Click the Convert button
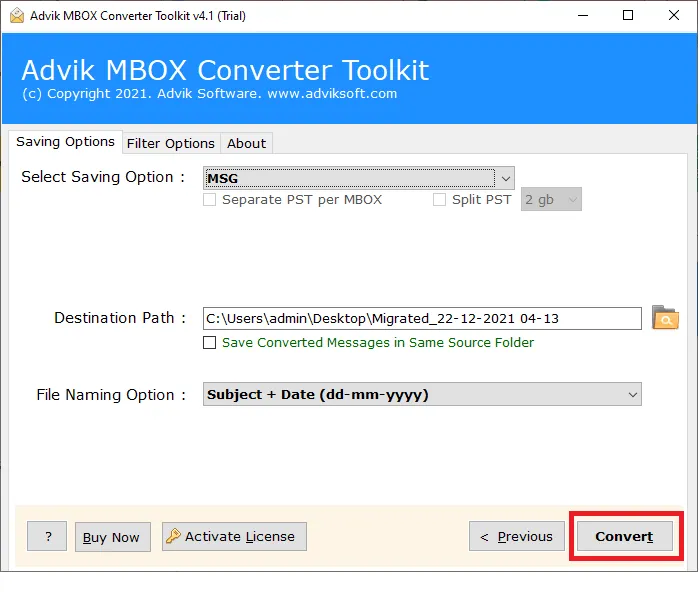The image size is (700, 604). point(625,536)
